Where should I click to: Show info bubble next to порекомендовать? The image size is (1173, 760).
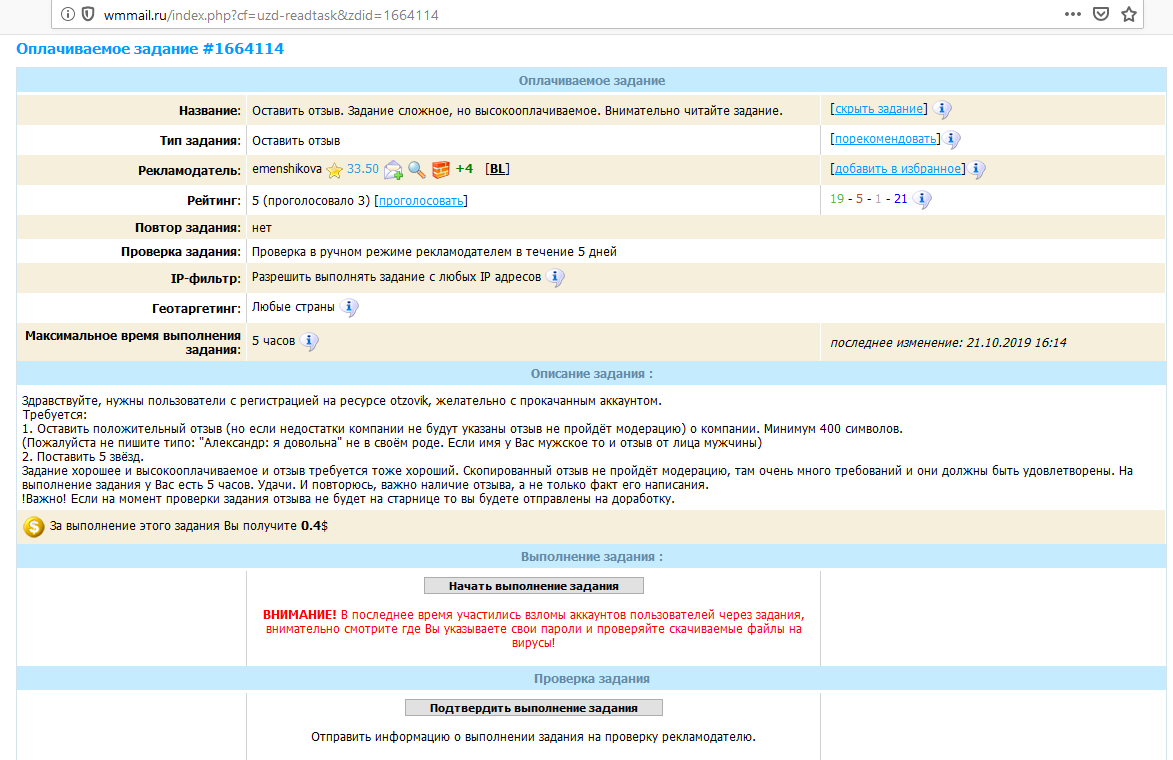[952, 139]
